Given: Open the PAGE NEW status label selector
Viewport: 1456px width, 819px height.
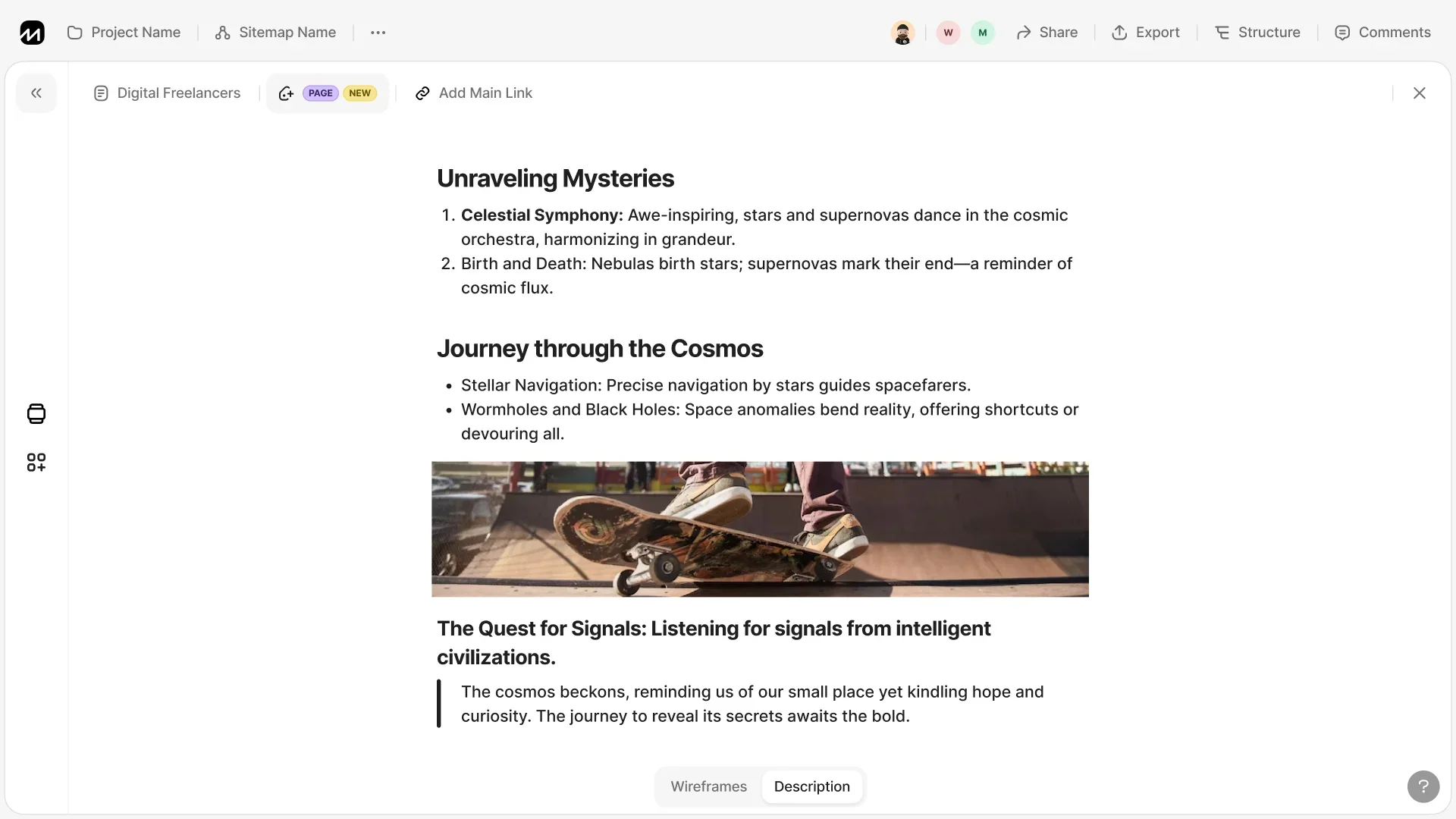Looking at the screenshot, I should pyautogui.click(x=328, y=93).
